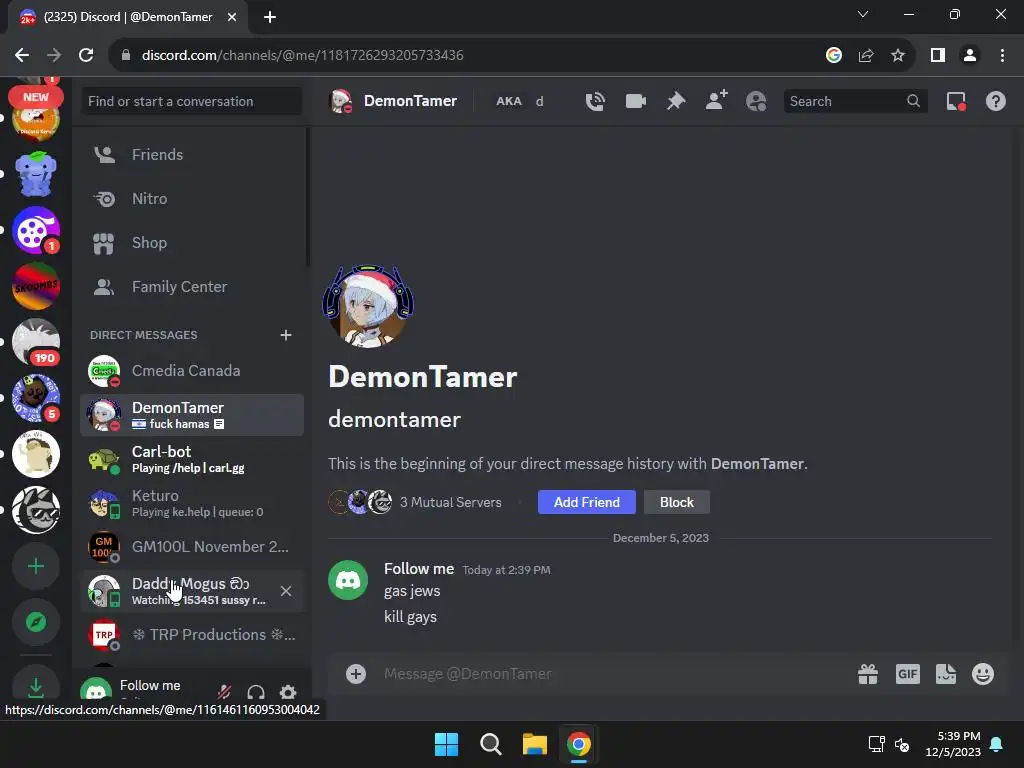Open Chrome three-dot menu
Screen dimensions: 1024x768
(1002, 55)
